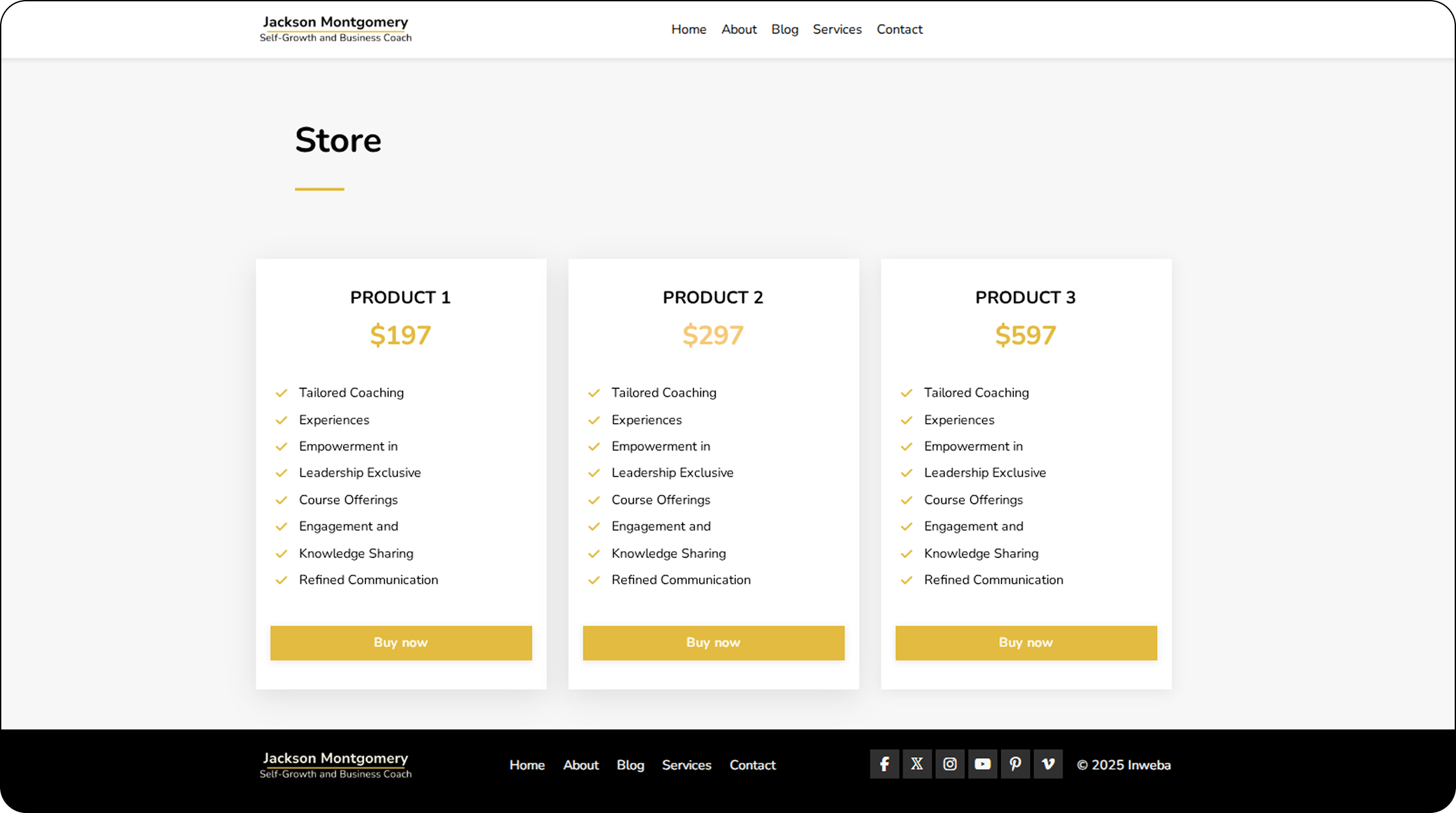Image resolution: width=1456 pixels, height=813 pixels.
Task: Open Home in the top navigation
Action: point(689,30)
